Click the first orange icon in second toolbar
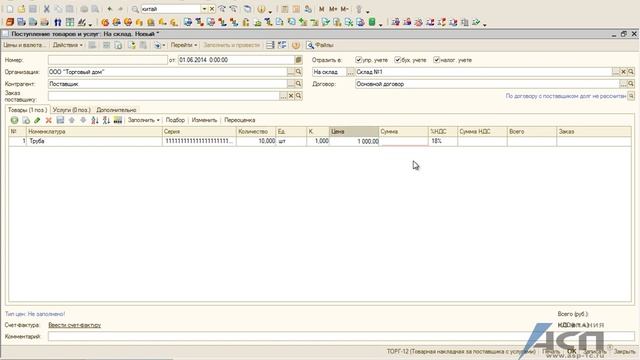The image size is (640, 360). [10, 22]
